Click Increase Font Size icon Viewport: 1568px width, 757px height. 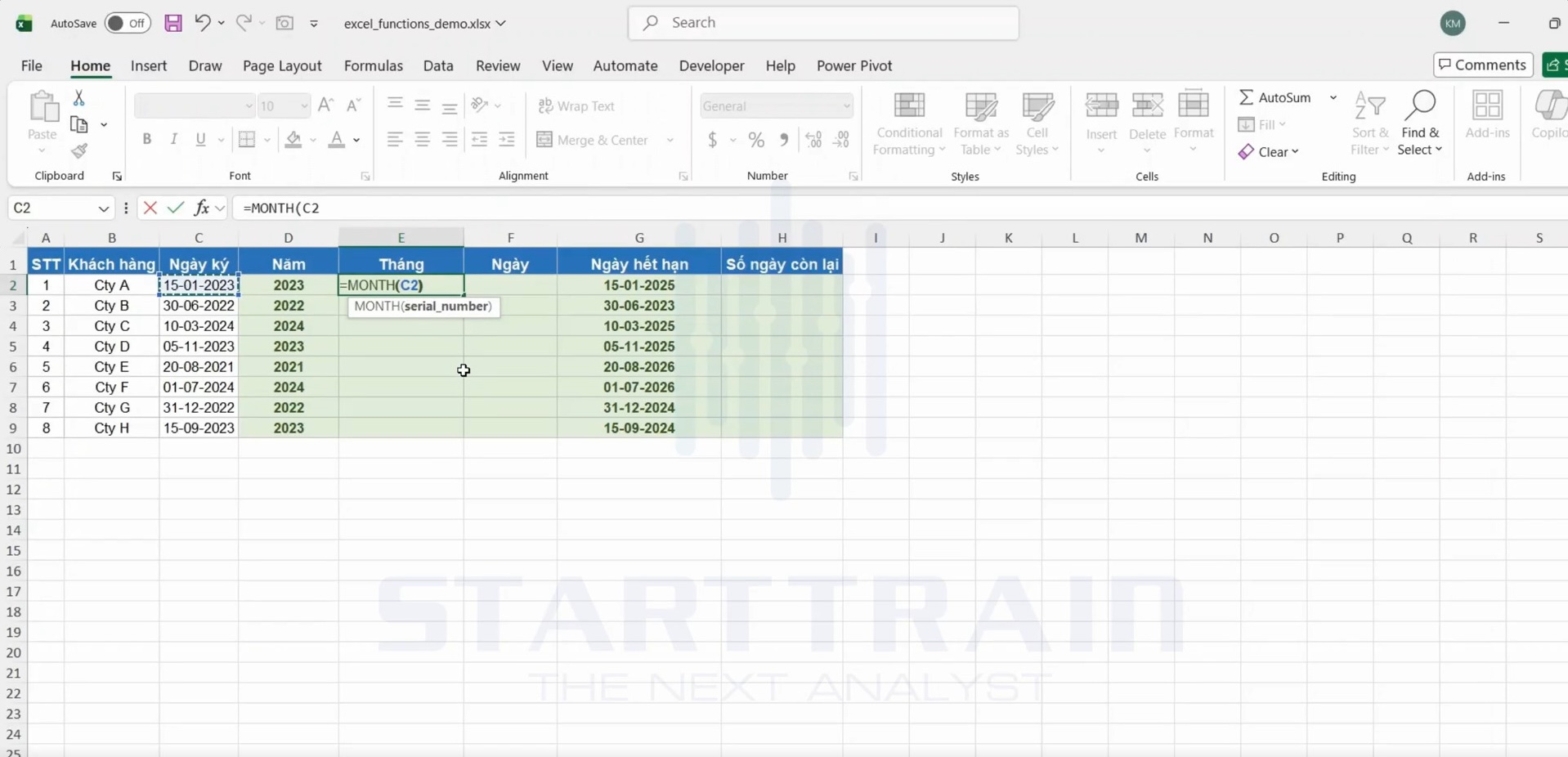click(325, 105)
